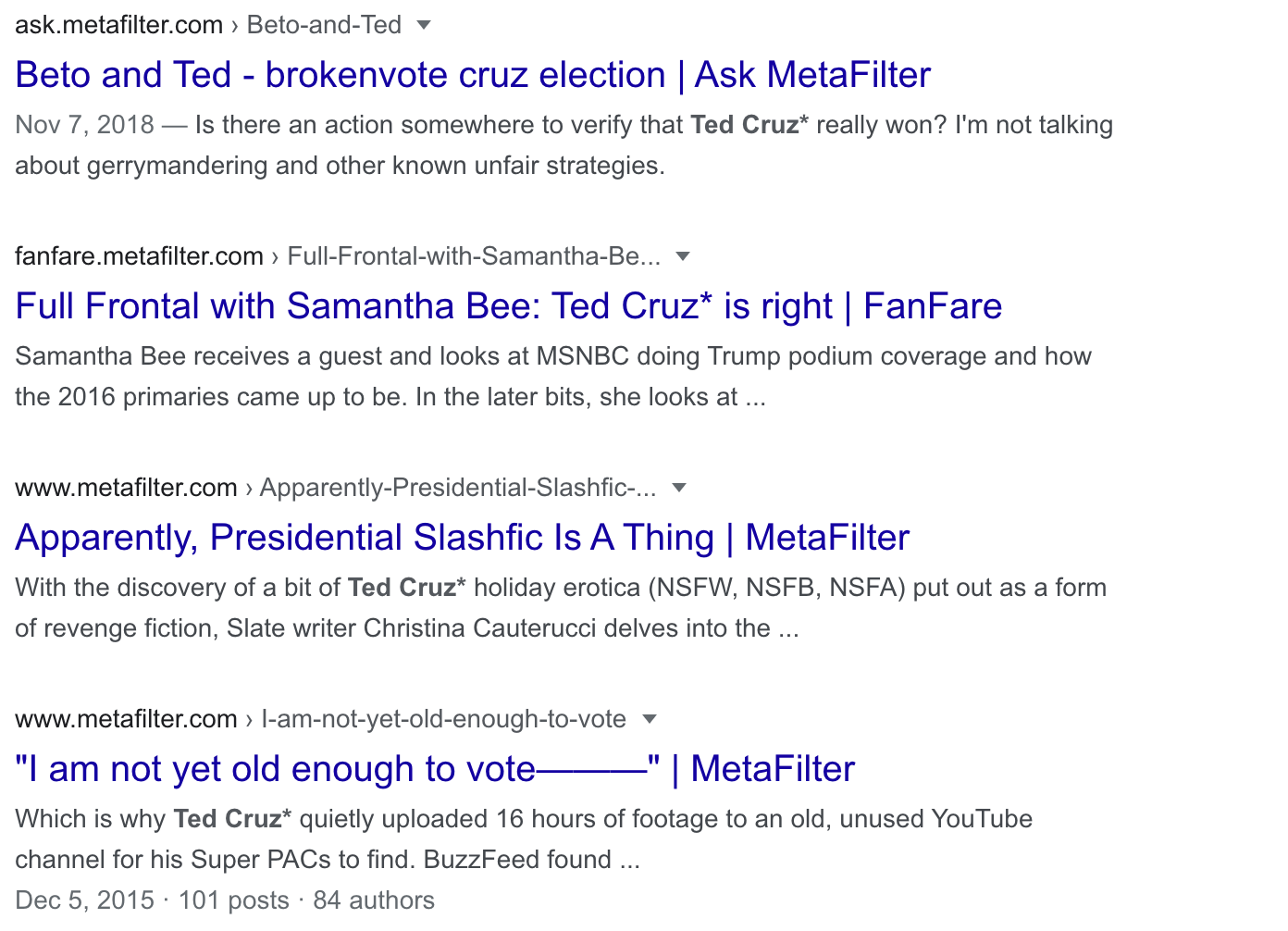1288x931 pixels.
Task: Click the snippet about Ted Cruz holiday erotica
Action: 561,608
